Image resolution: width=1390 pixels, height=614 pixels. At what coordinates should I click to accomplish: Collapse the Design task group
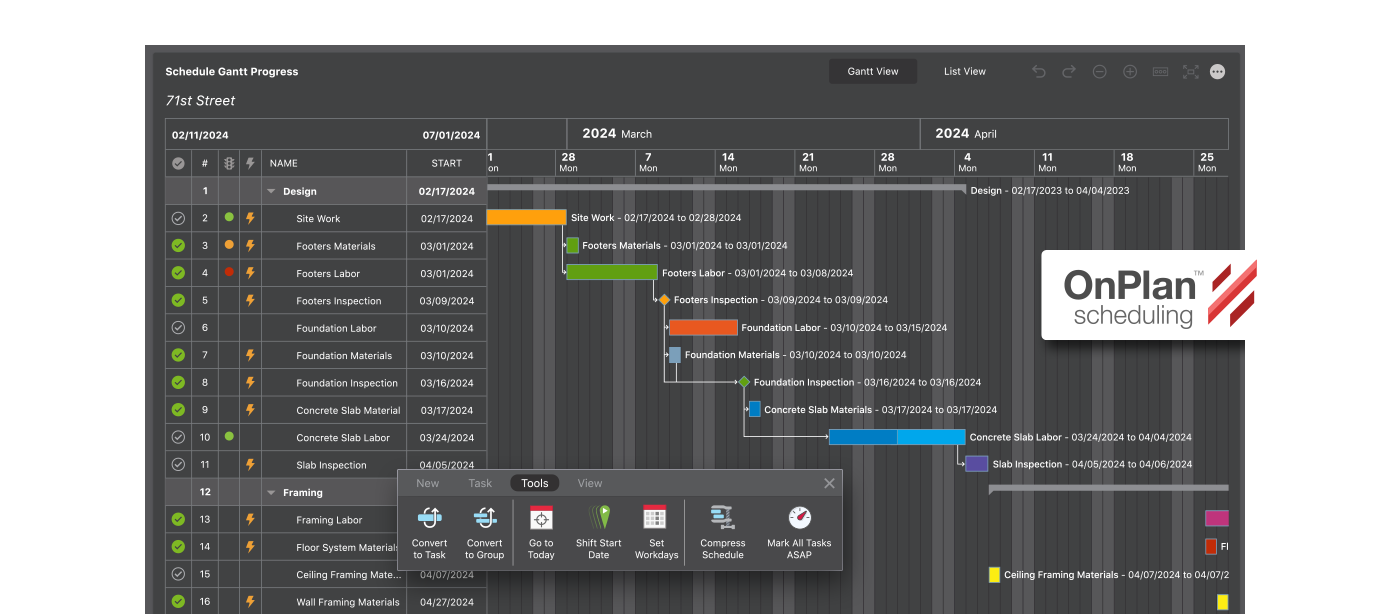(x=271, y=191)
